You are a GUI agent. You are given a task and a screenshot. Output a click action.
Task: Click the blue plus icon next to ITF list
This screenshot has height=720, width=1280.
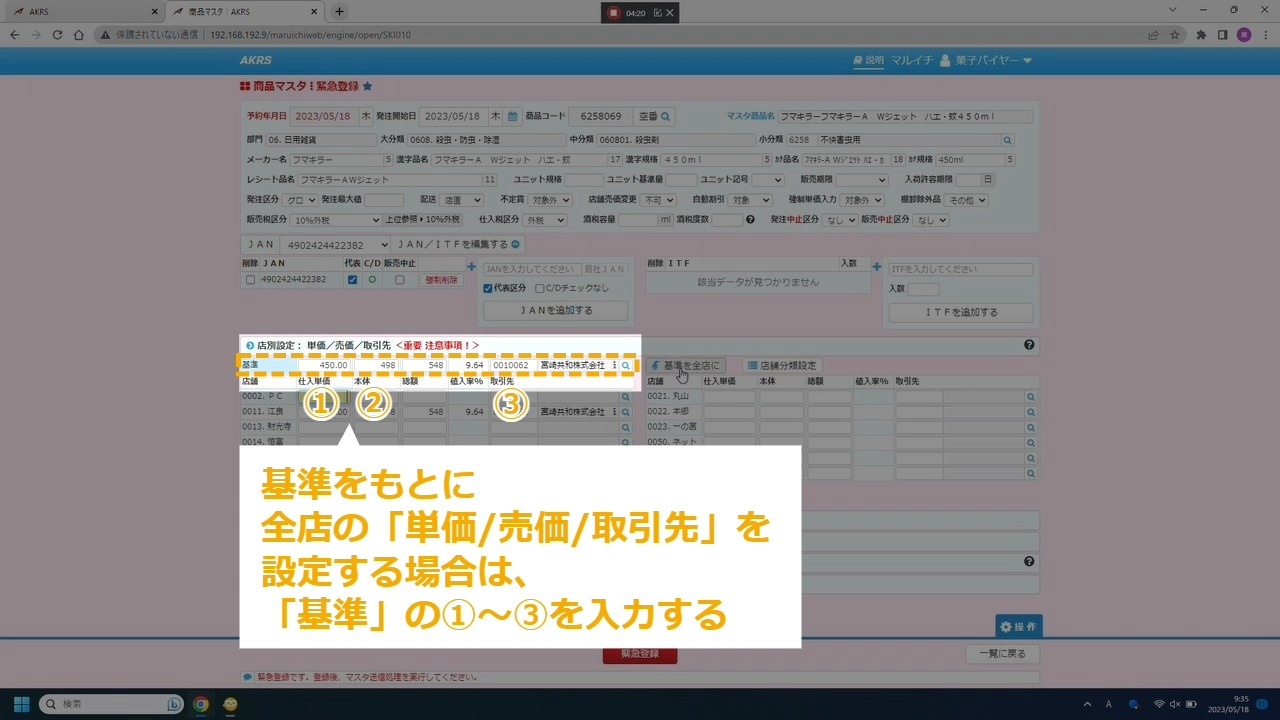coord(876,267)
